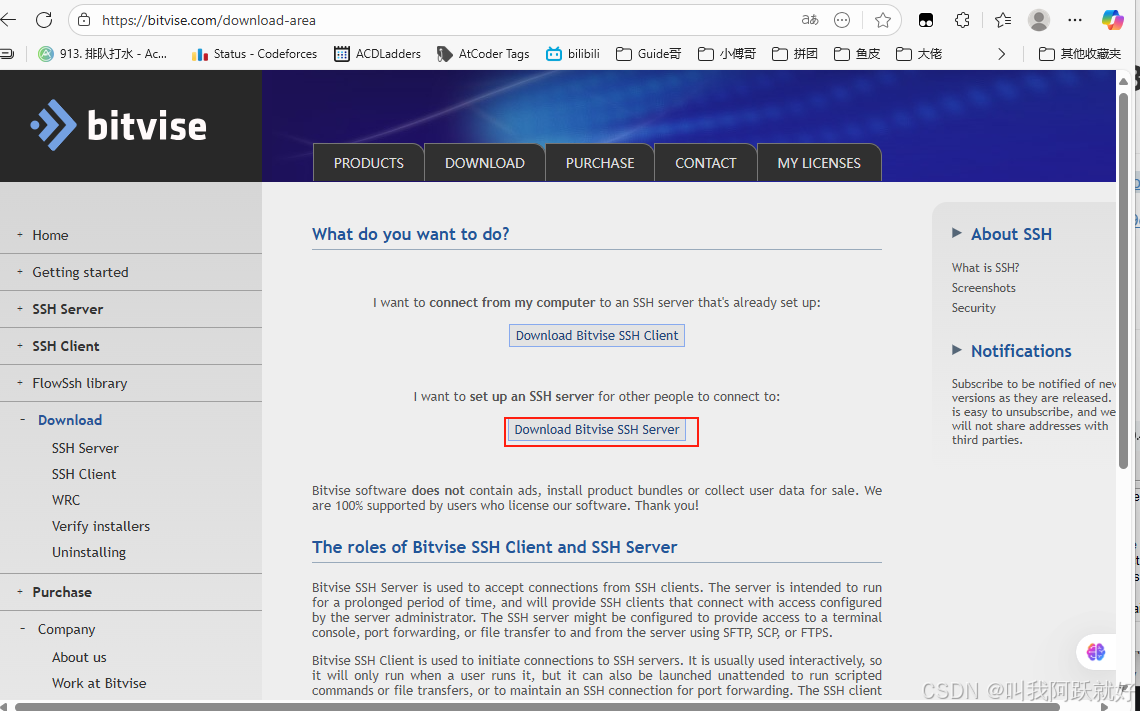Open the Verify installers sidebar link

click(x=101, y=526)
